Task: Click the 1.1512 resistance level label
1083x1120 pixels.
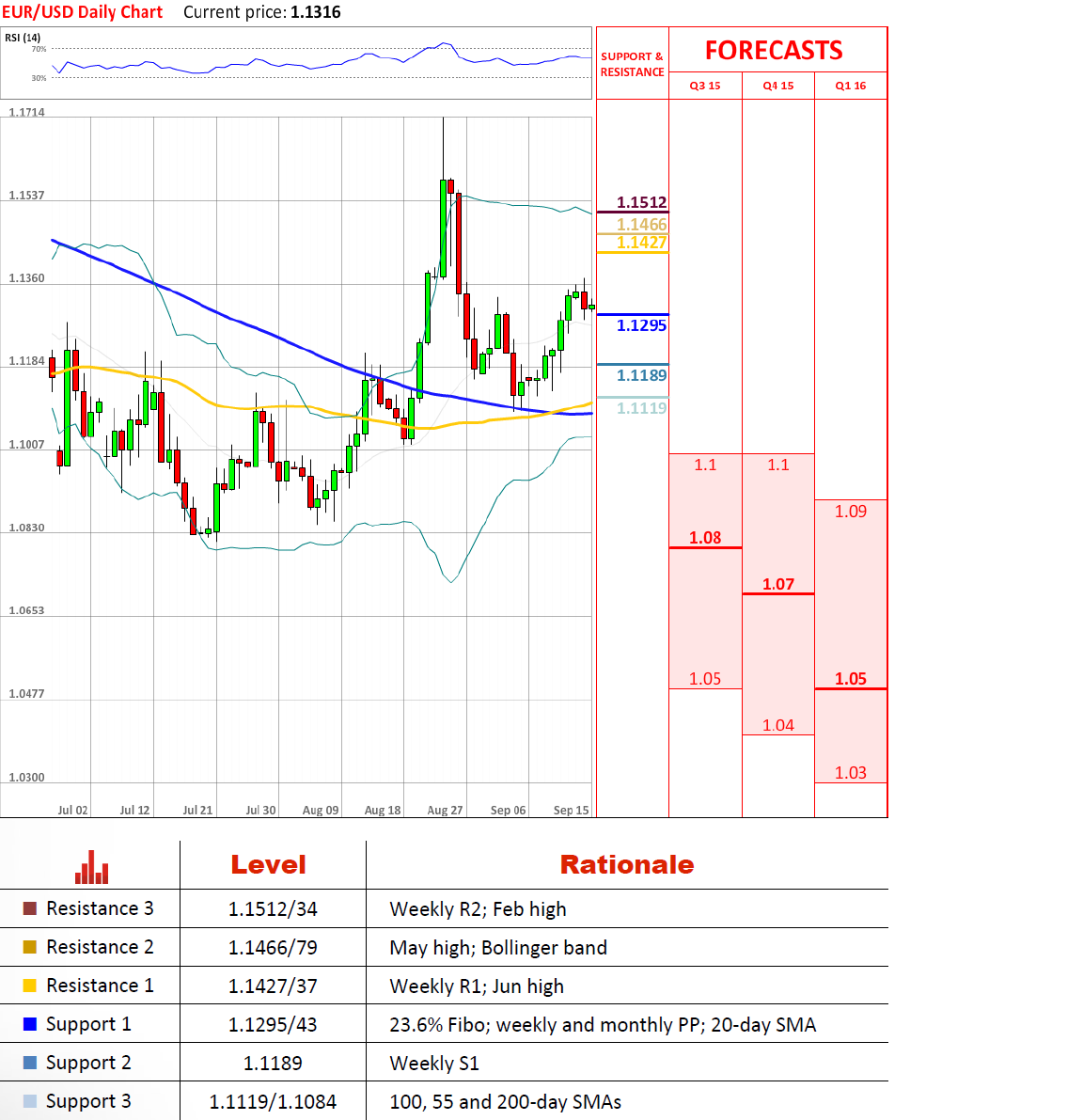Action: 642,202
